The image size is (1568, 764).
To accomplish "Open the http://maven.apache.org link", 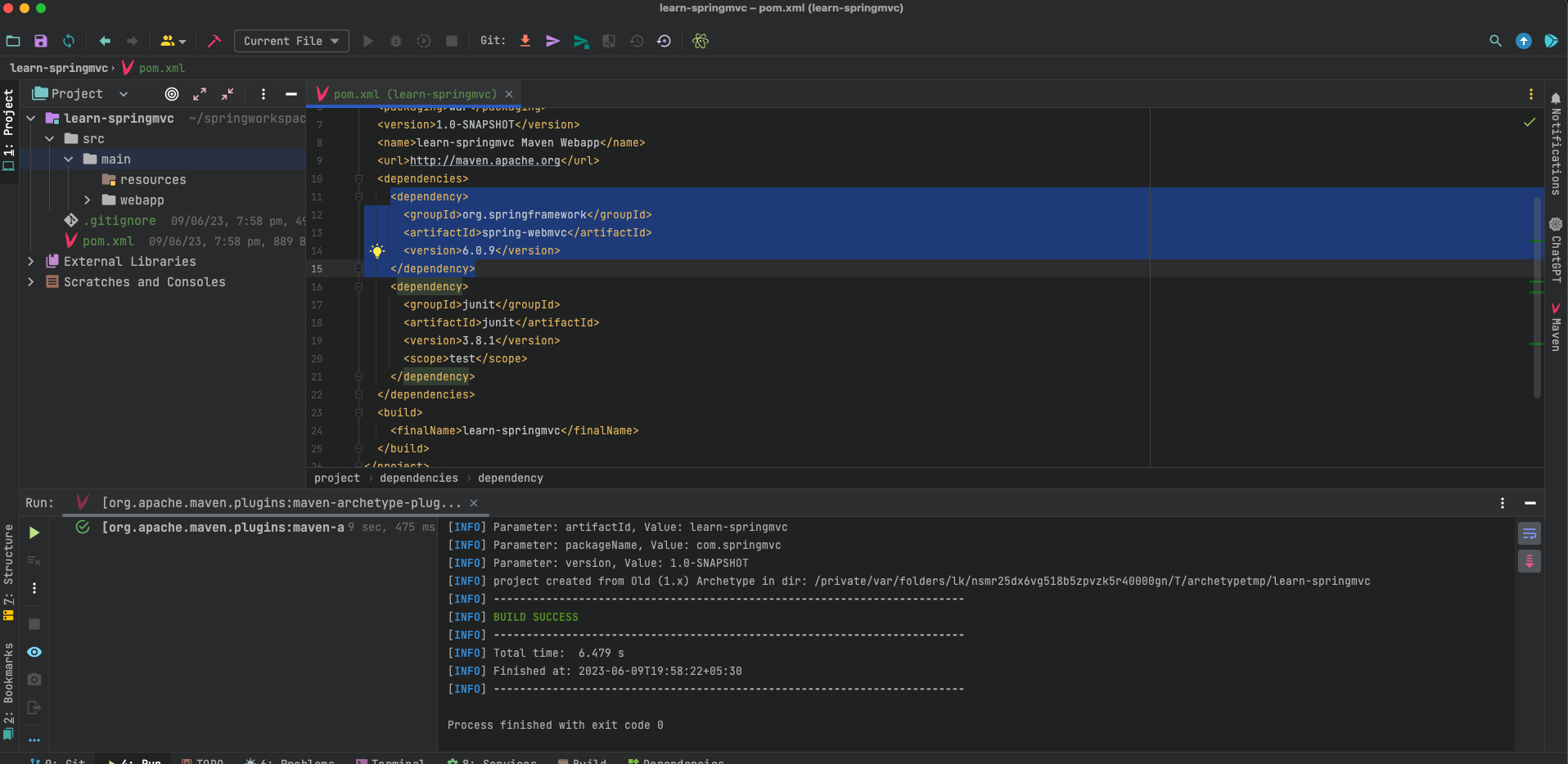I will 484,161.
